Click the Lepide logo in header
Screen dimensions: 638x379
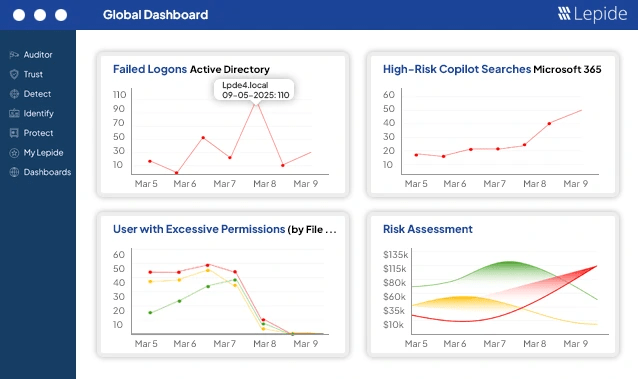[x=592, y=14]
